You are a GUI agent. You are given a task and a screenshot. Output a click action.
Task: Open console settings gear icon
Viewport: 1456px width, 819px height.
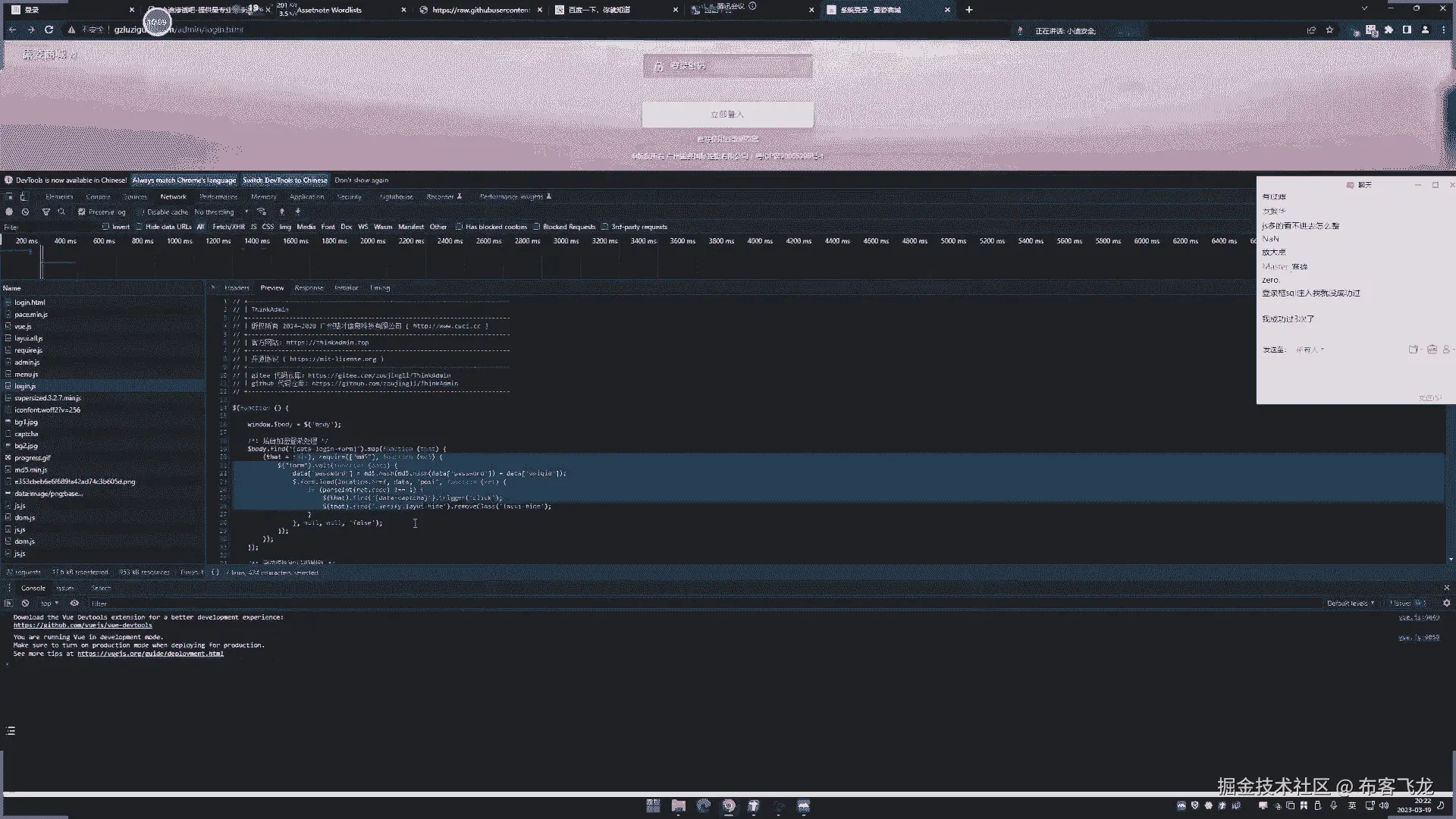pyautogui.click(x=1446, y=604)
